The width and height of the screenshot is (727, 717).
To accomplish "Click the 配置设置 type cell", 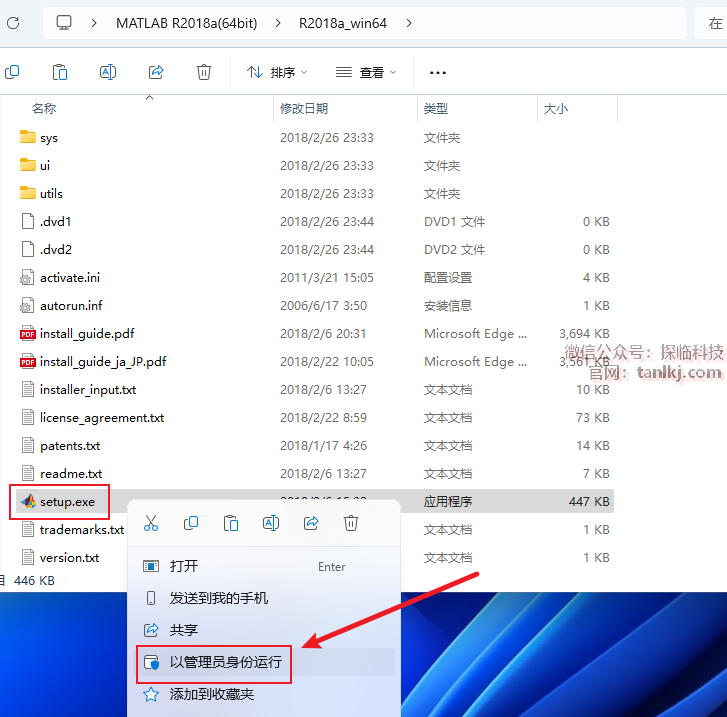I will point(448,277).
